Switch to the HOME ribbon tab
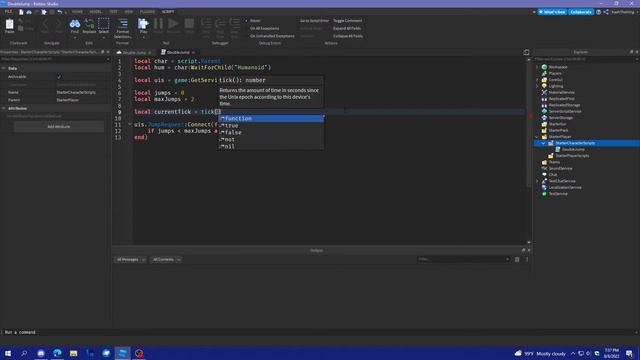Screen dimensions: 640x360 pos(77,12)
